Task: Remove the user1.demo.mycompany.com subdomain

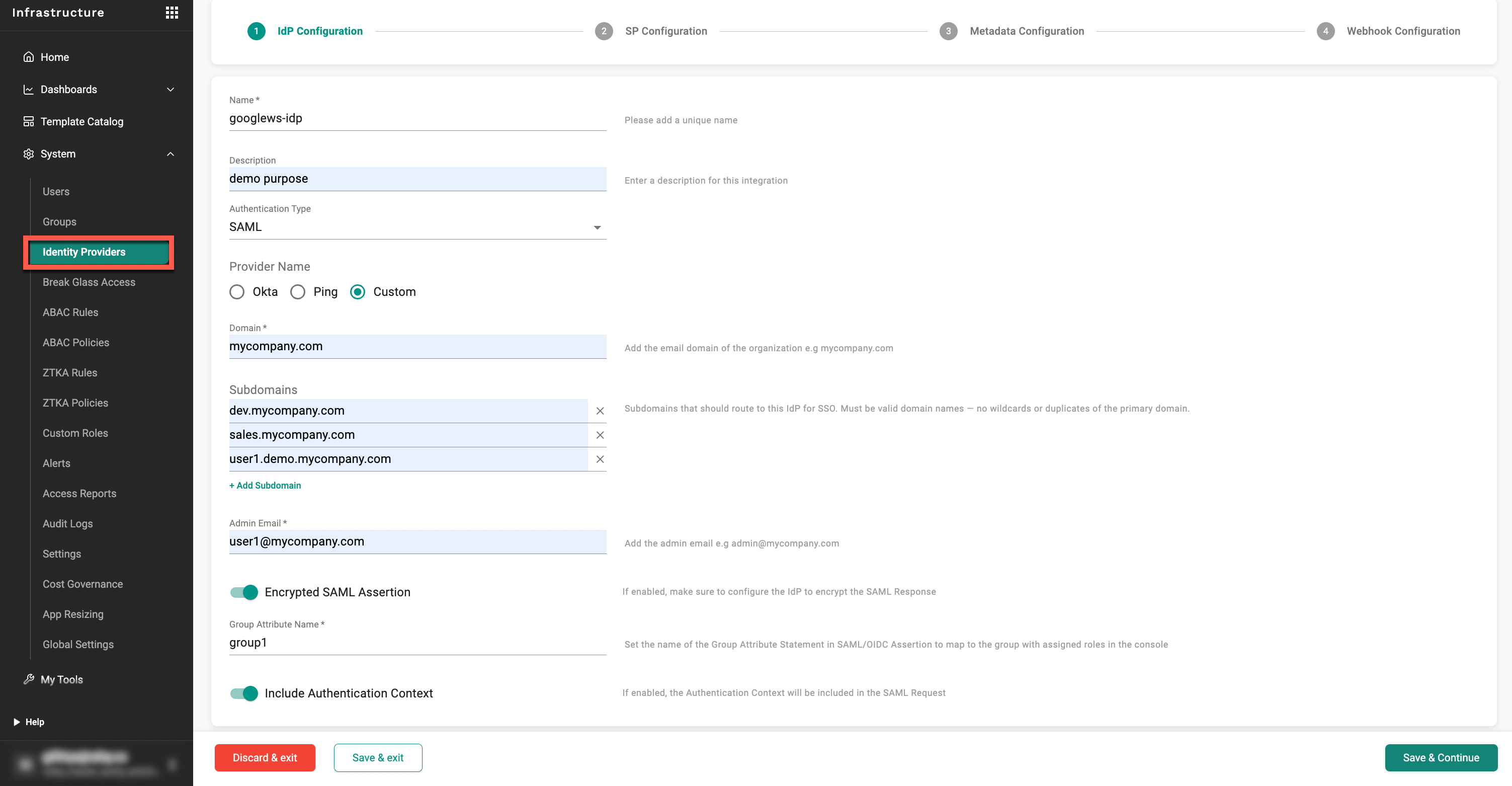Action: [x=600, y=459]
